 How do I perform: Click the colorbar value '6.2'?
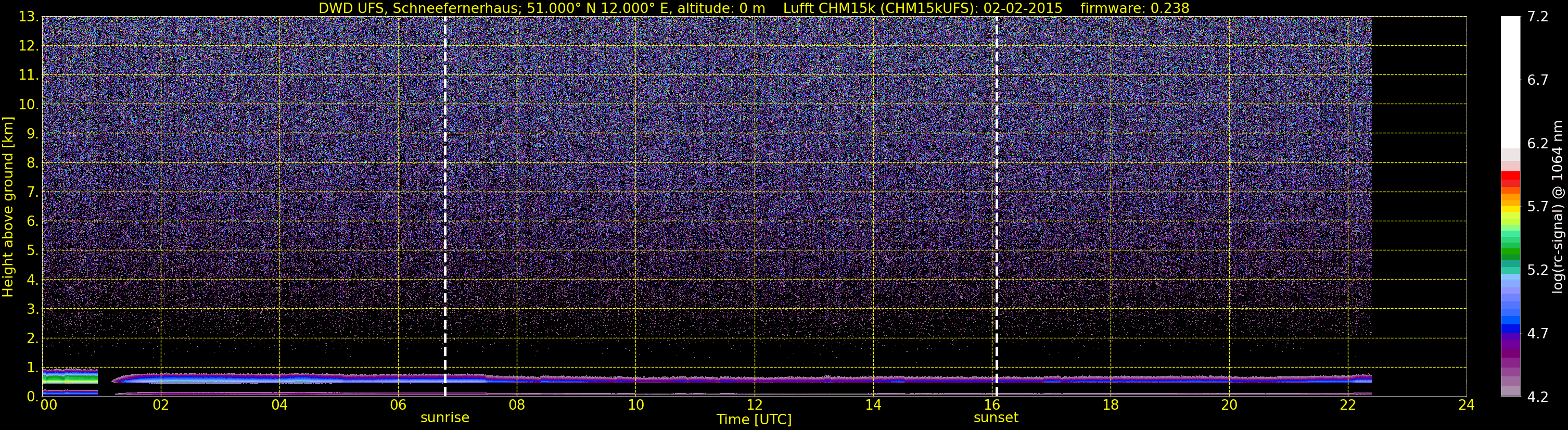pos(1538,144)
